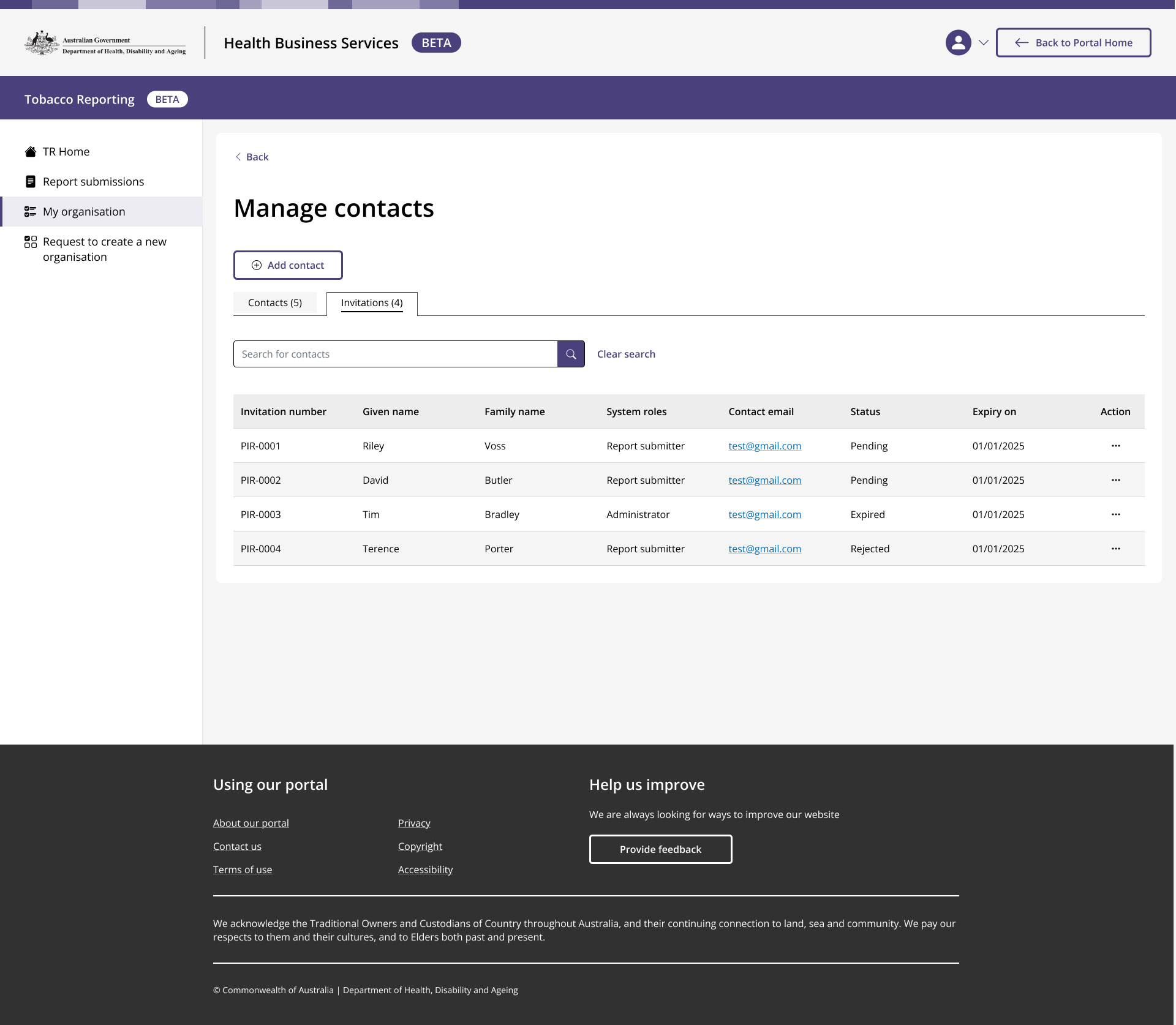Click the Clear search link
This screenshot has width=1176, height=1025.
click(626, 354)
